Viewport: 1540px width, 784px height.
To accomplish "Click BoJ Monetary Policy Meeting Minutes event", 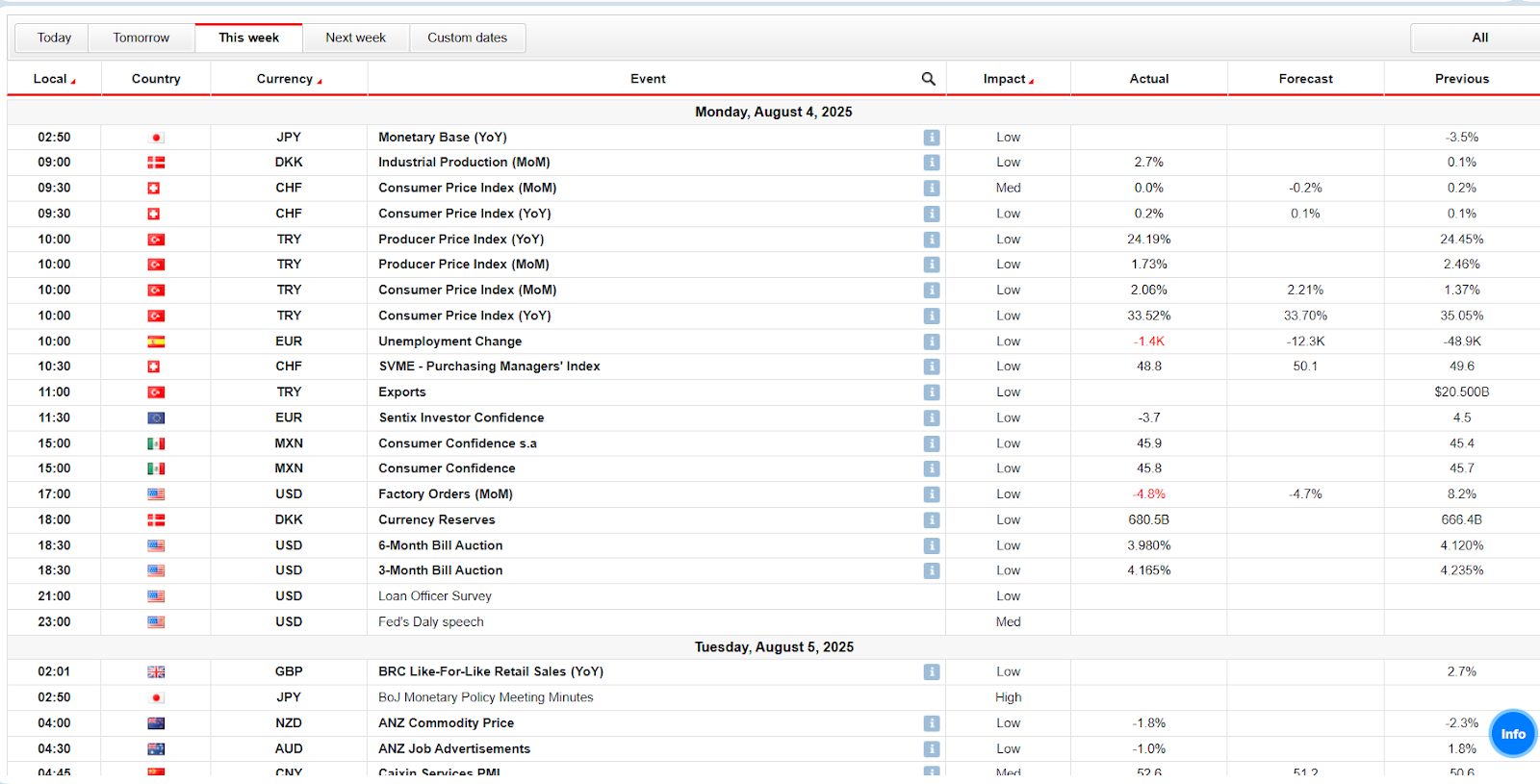I will tap(486, 697).
